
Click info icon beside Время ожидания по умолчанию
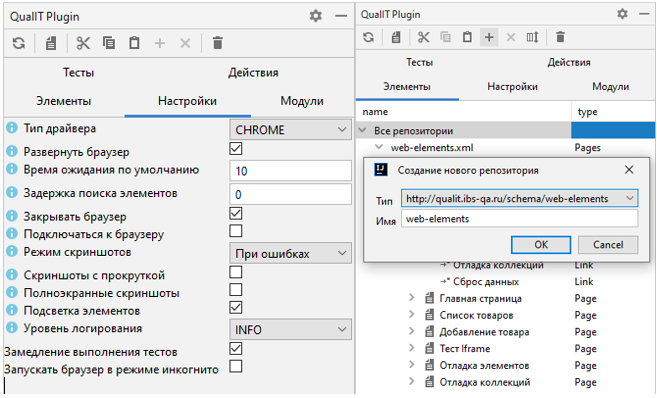pos(12,169)
